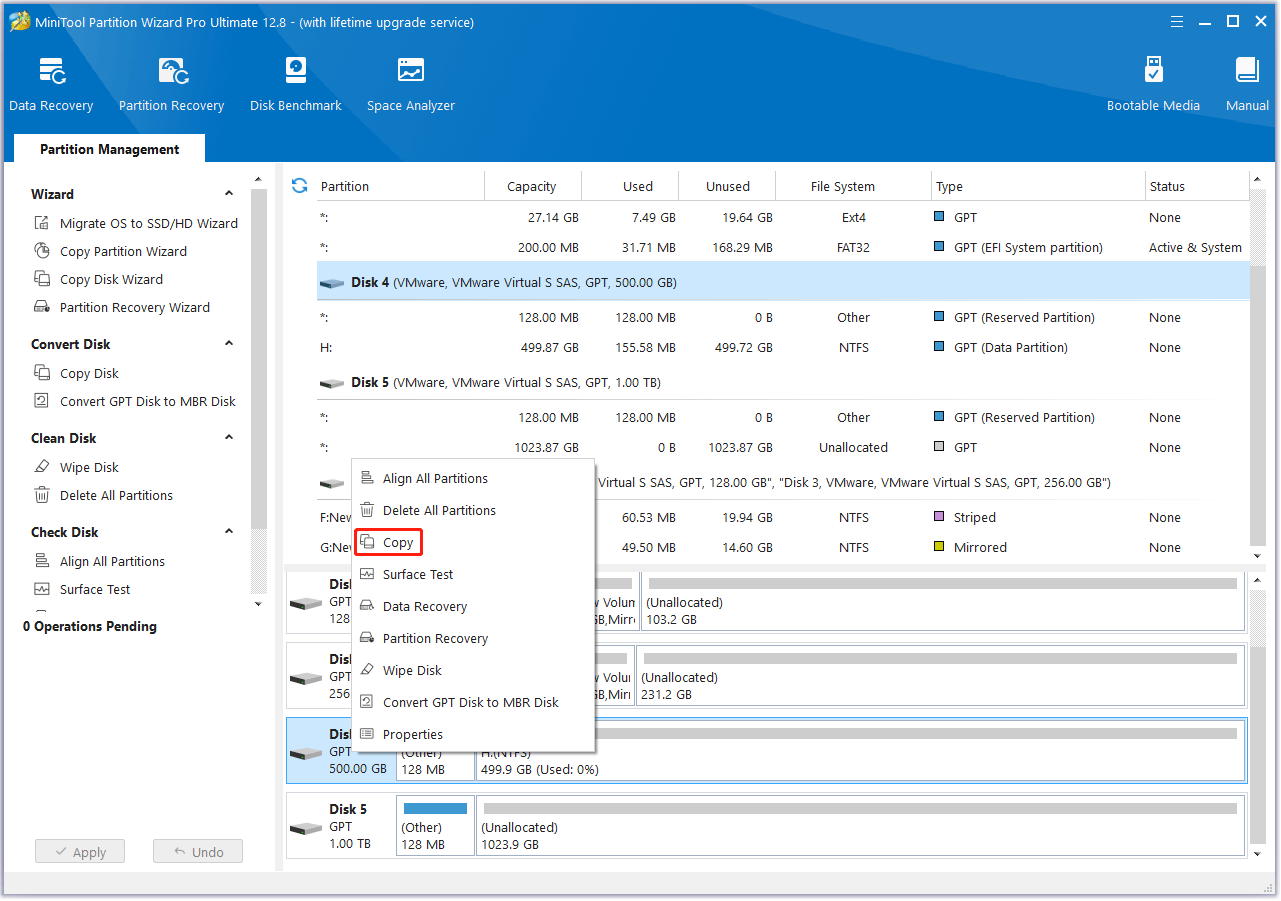
Task: Click scroll-down arrow of partition list scrollbar
Action: 1258,555
